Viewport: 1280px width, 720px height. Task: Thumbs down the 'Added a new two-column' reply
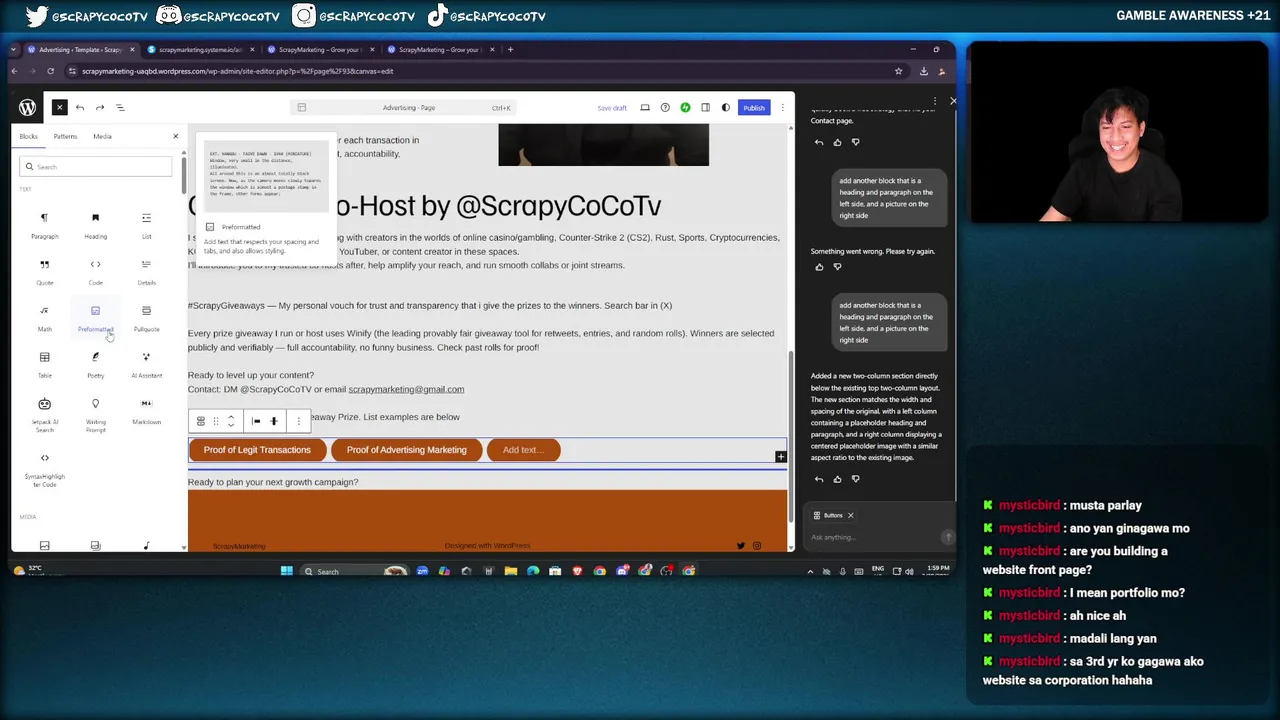[x=855, y=479]
